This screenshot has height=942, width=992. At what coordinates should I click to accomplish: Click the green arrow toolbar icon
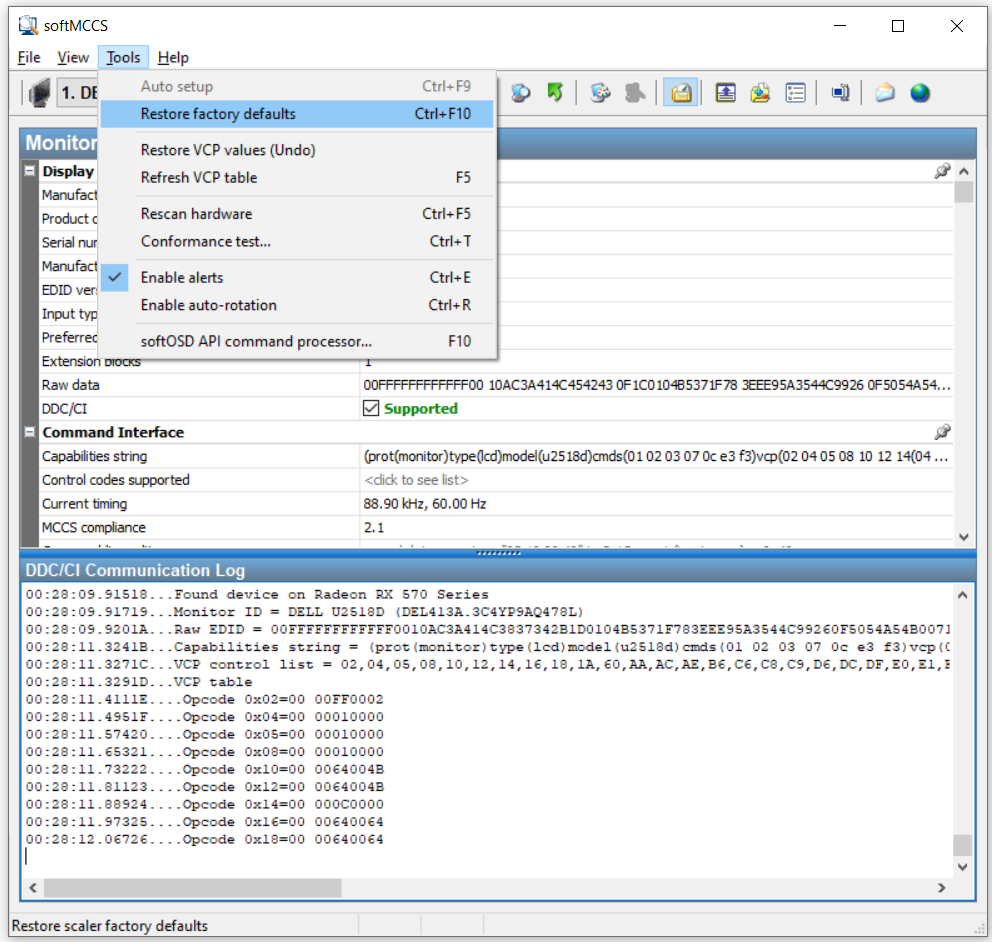click(555, 93)
